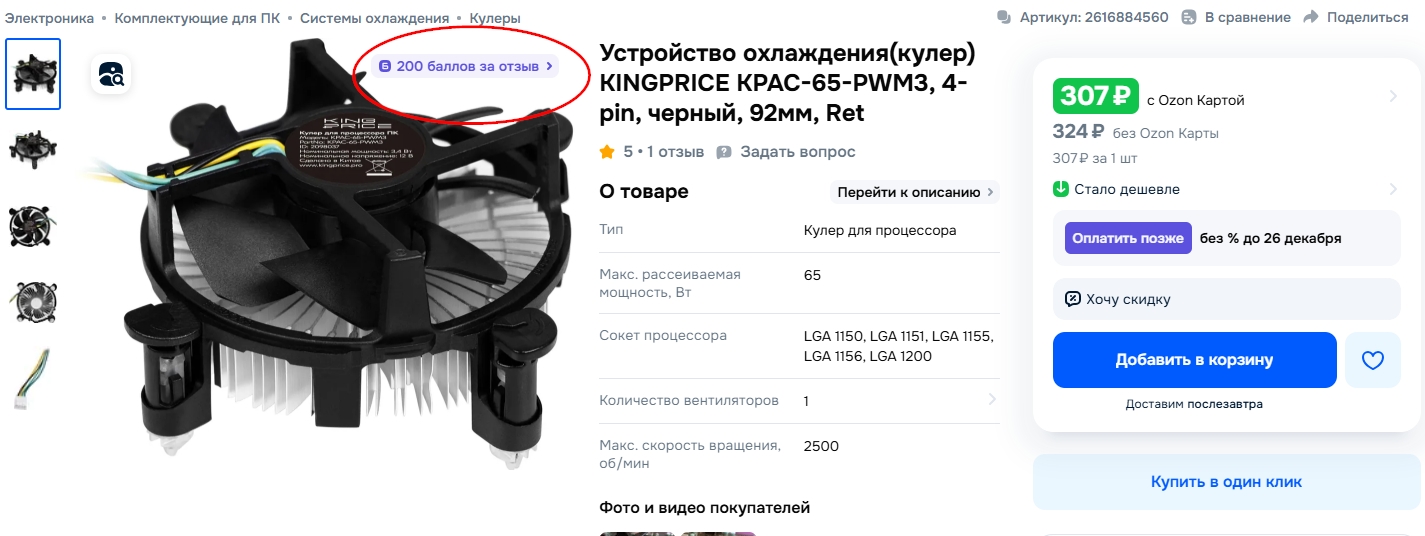Viewport: 1425px width, 536px height.
Task: Click Добавить в корзину button
Action: [x=1195, y=360]
